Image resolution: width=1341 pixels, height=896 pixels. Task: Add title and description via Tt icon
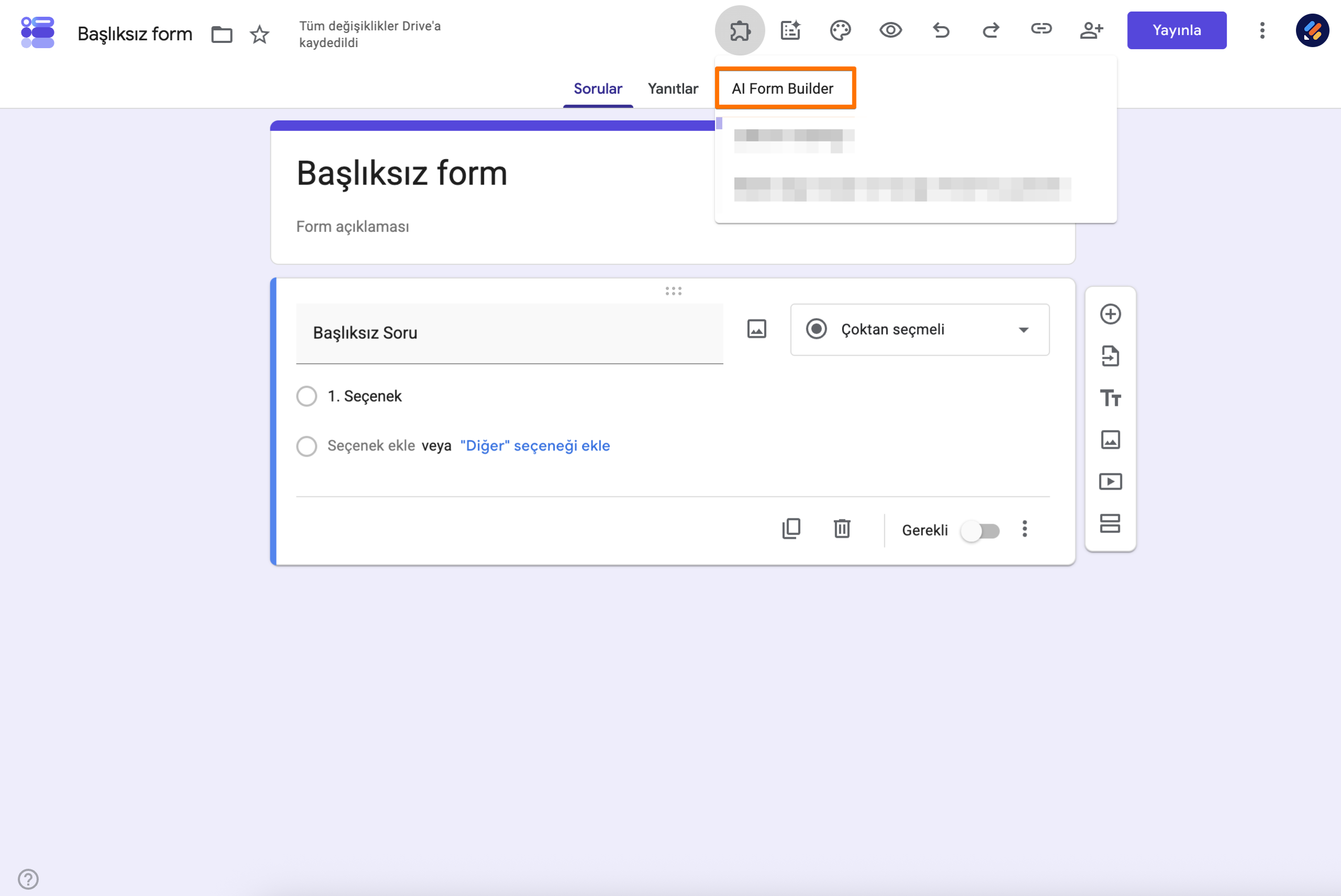[1110, 397]
